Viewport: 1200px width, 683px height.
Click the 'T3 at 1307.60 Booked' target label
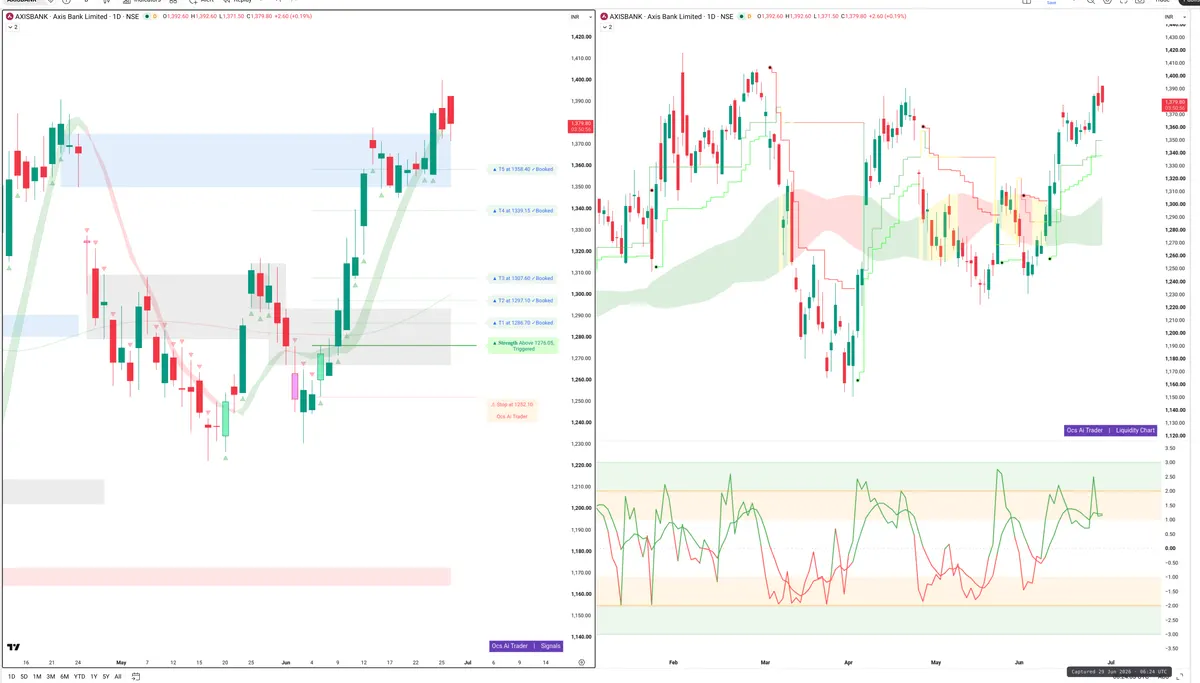click(x=521, y=278)
